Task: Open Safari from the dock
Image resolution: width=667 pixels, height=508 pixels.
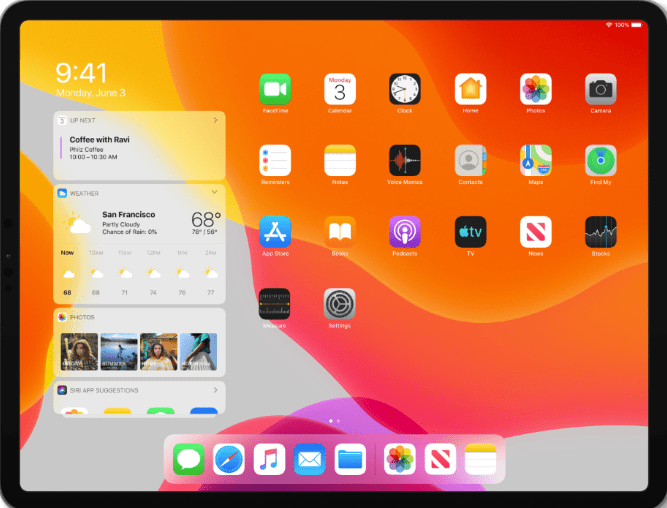Action: tap(229, 460)
